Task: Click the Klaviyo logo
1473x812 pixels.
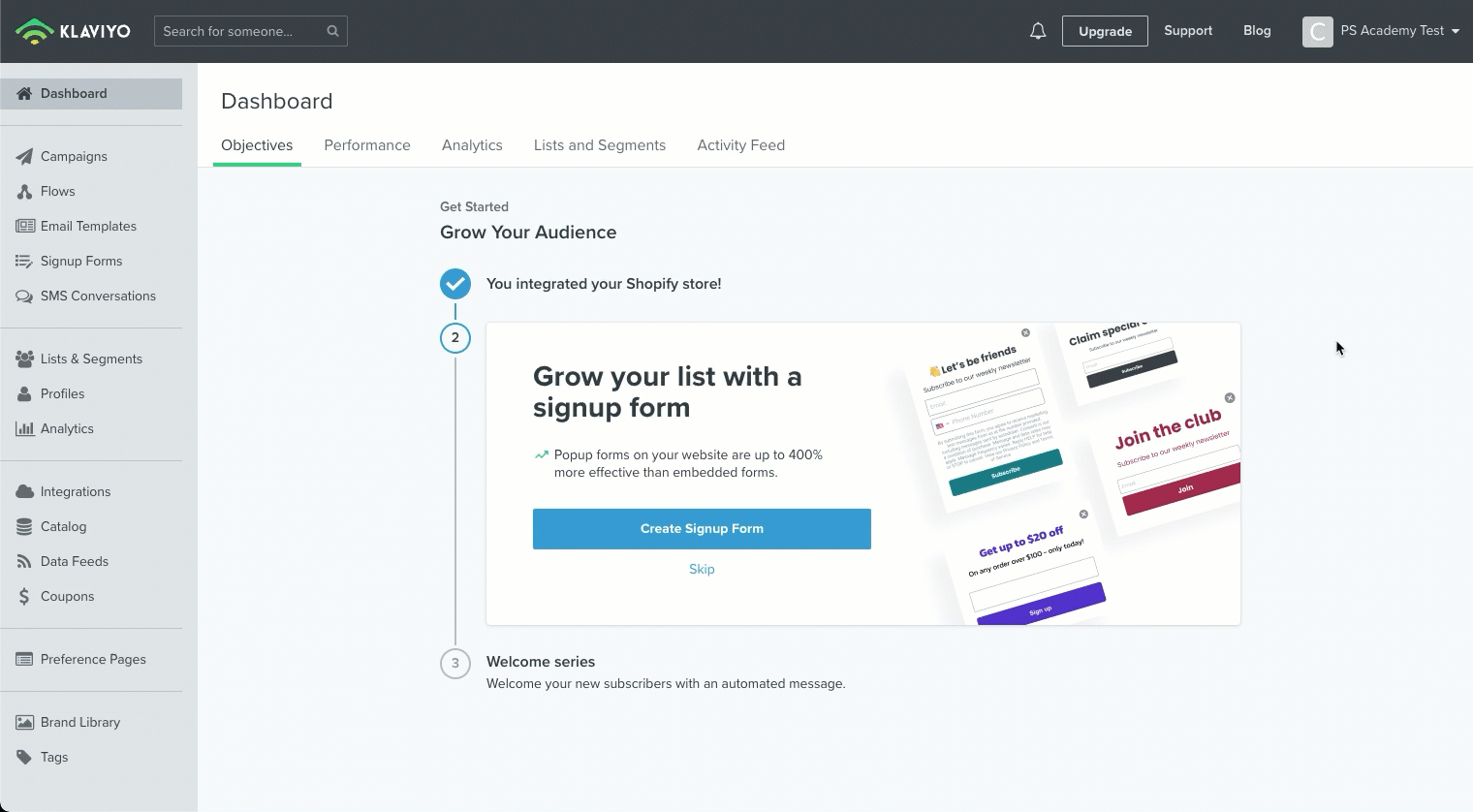Action: (73, 31)
